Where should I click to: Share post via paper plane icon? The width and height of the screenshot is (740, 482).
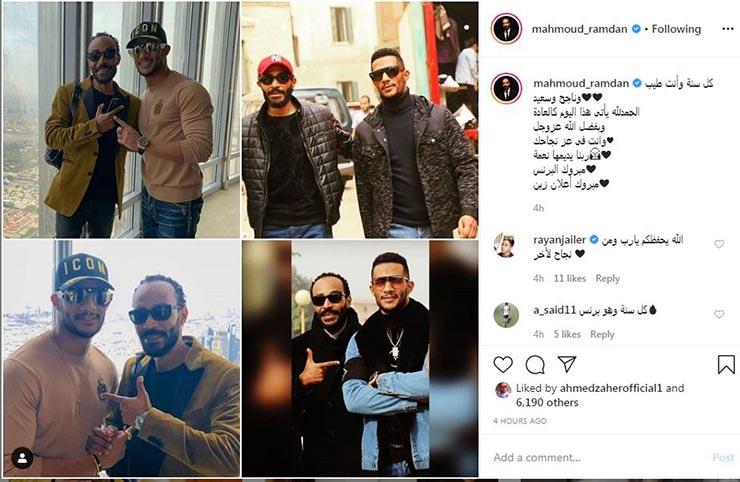pos(567,364)
